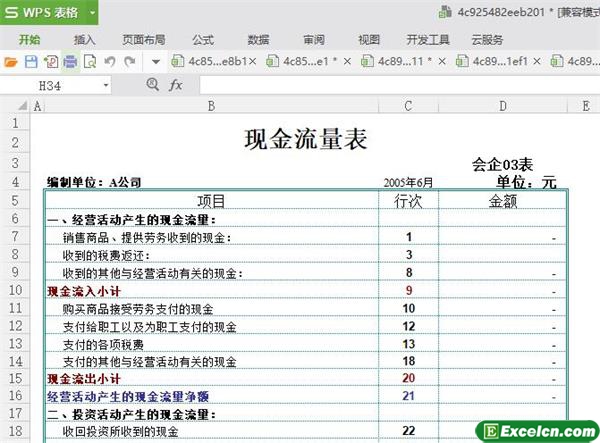
Task: Open the WPS 表格 application menu dropdown
Action: pyautogui.click(x=93, y=12)
